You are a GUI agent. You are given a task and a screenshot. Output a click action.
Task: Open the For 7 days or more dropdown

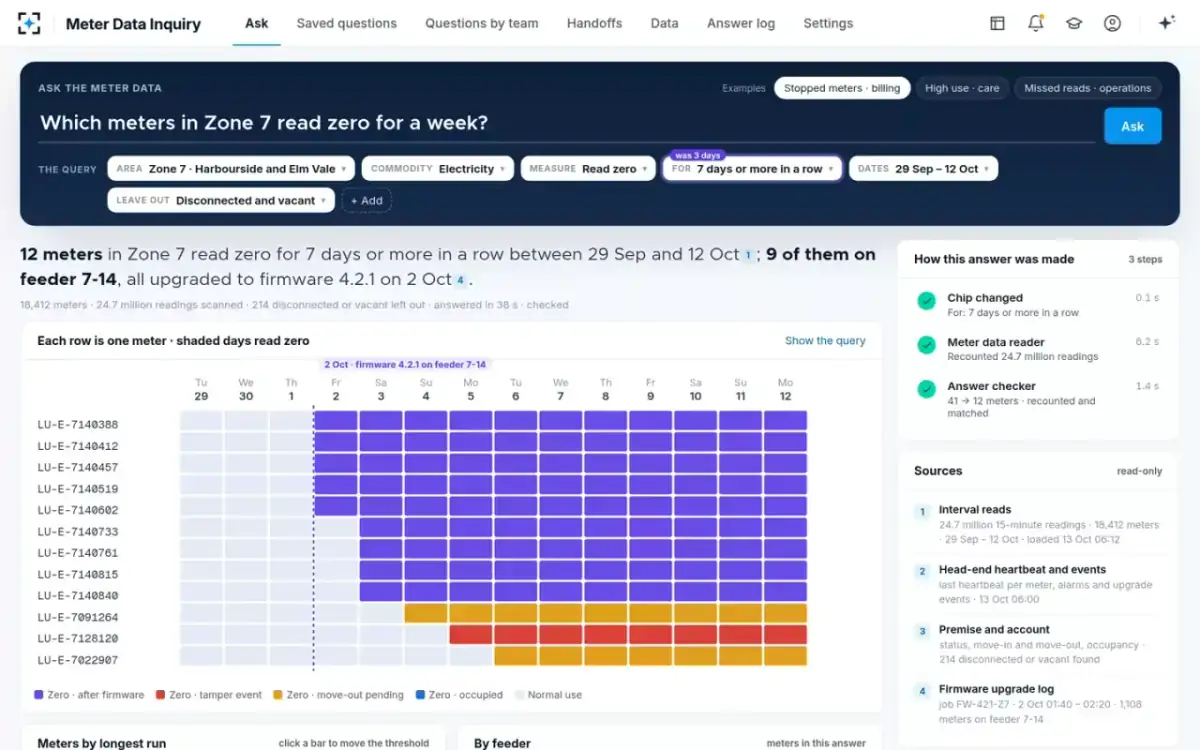click(x=752, y=169)
